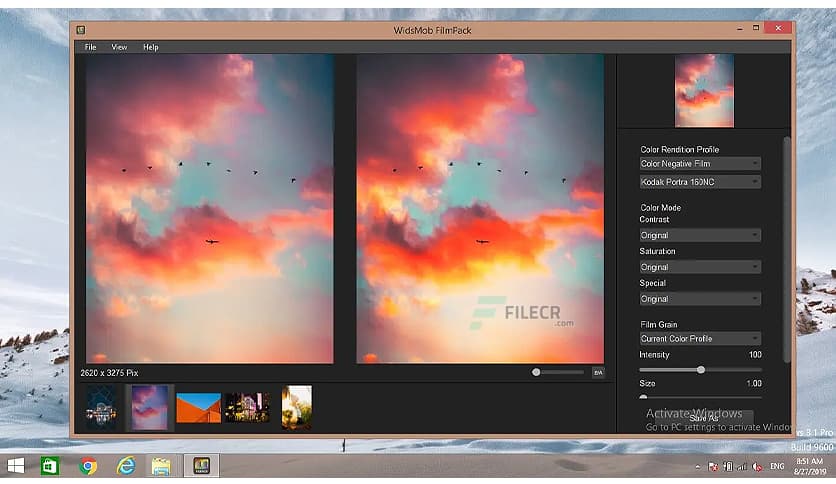836x484 pixels.
Task: Select the orange building thumbnail
Action: pos(198,408)
